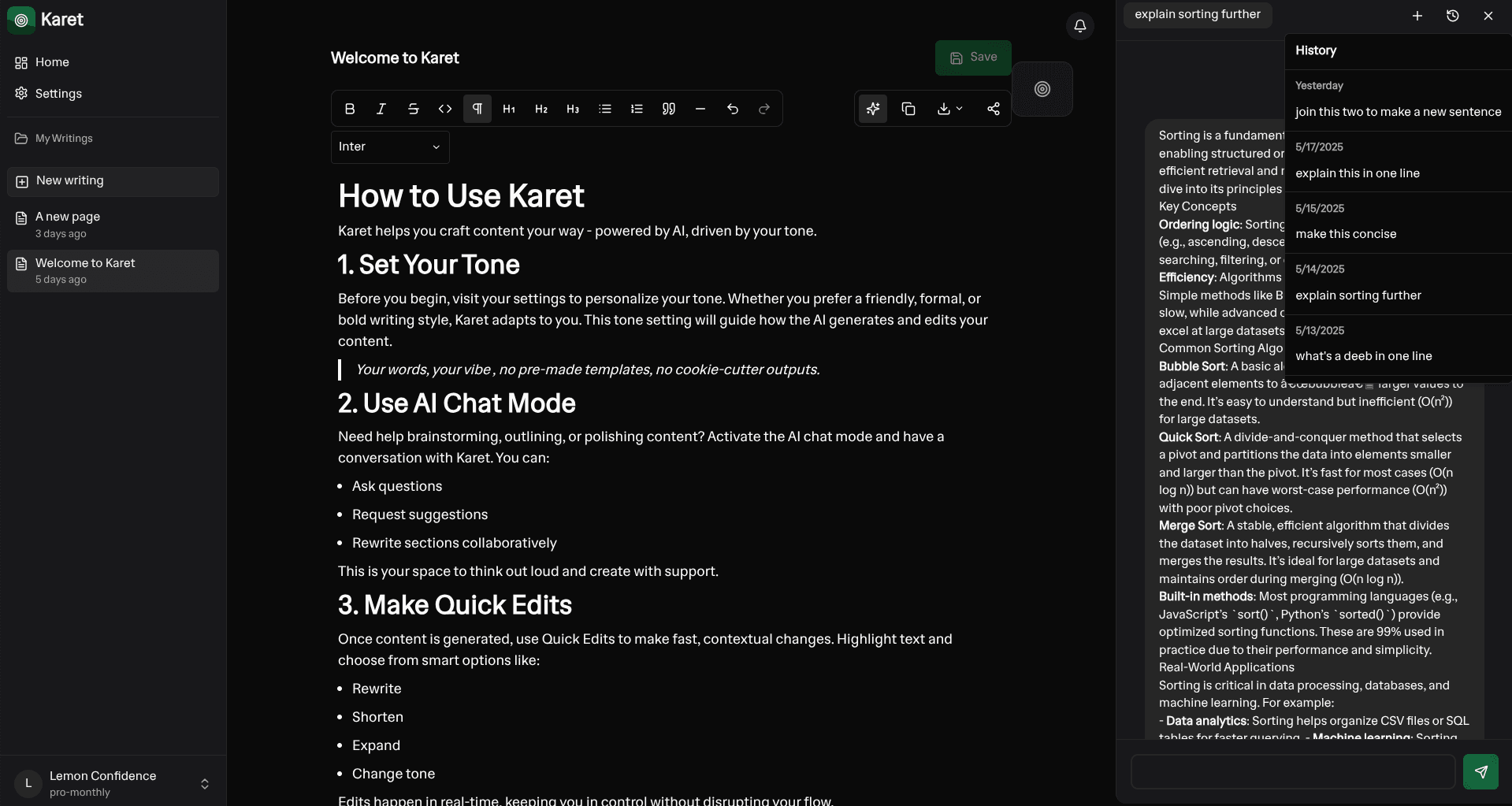Viewport: 1512px width, 806px height.
Task: Toggle the chat history panel
Action: coord(1453,16)
